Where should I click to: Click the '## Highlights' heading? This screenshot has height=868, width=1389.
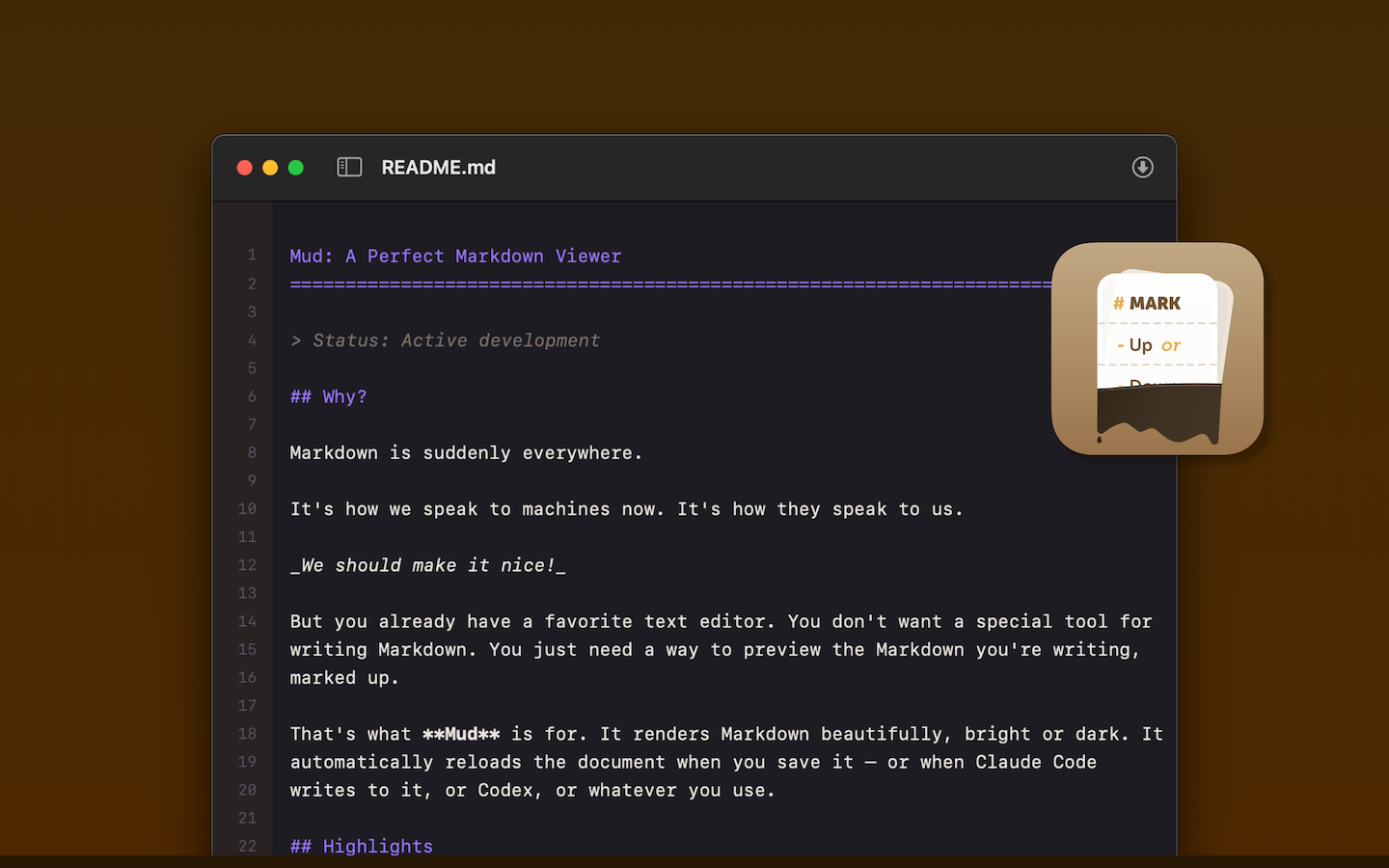[361, 846]
